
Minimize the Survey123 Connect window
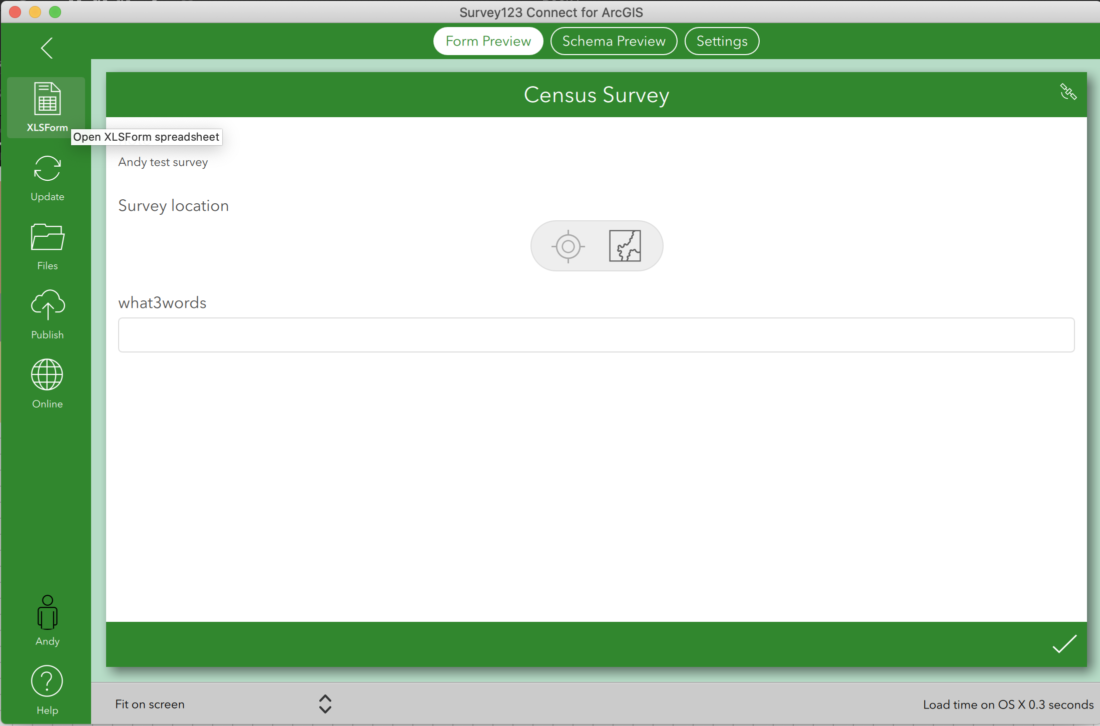(35, 12)
